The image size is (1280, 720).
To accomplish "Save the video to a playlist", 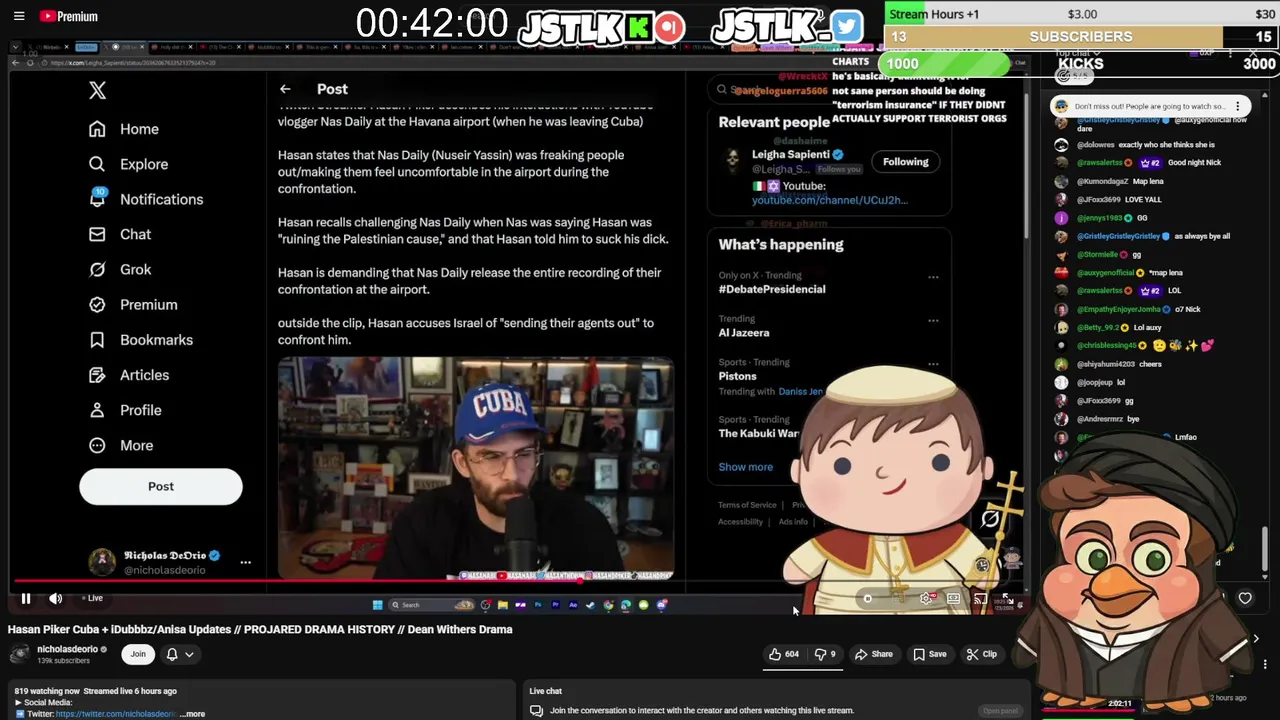I will (929, 654).
